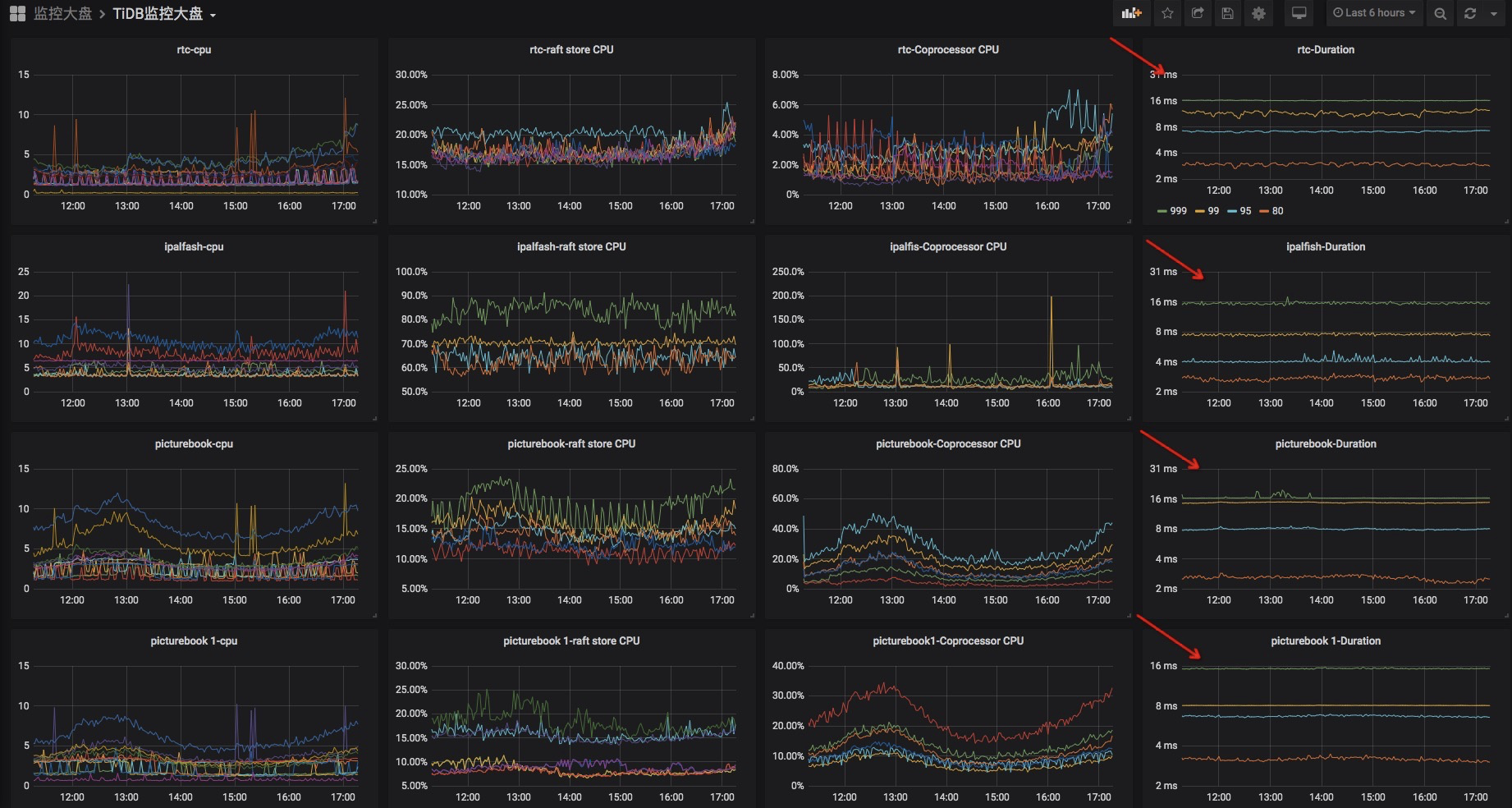
Task: Star this dashboard as favorite
Action: 1167,13
